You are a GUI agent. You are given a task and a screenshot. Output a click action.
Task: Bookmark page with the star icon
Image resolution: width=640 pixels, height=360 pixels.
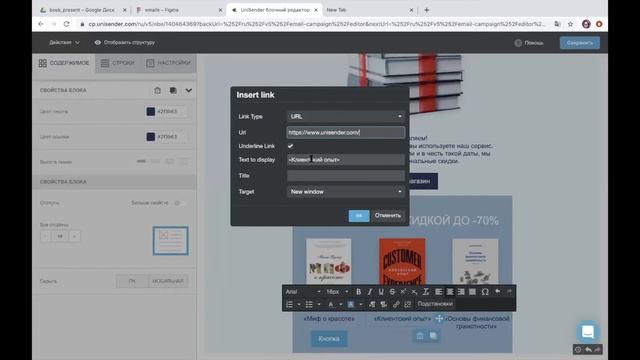click(571, 24)
